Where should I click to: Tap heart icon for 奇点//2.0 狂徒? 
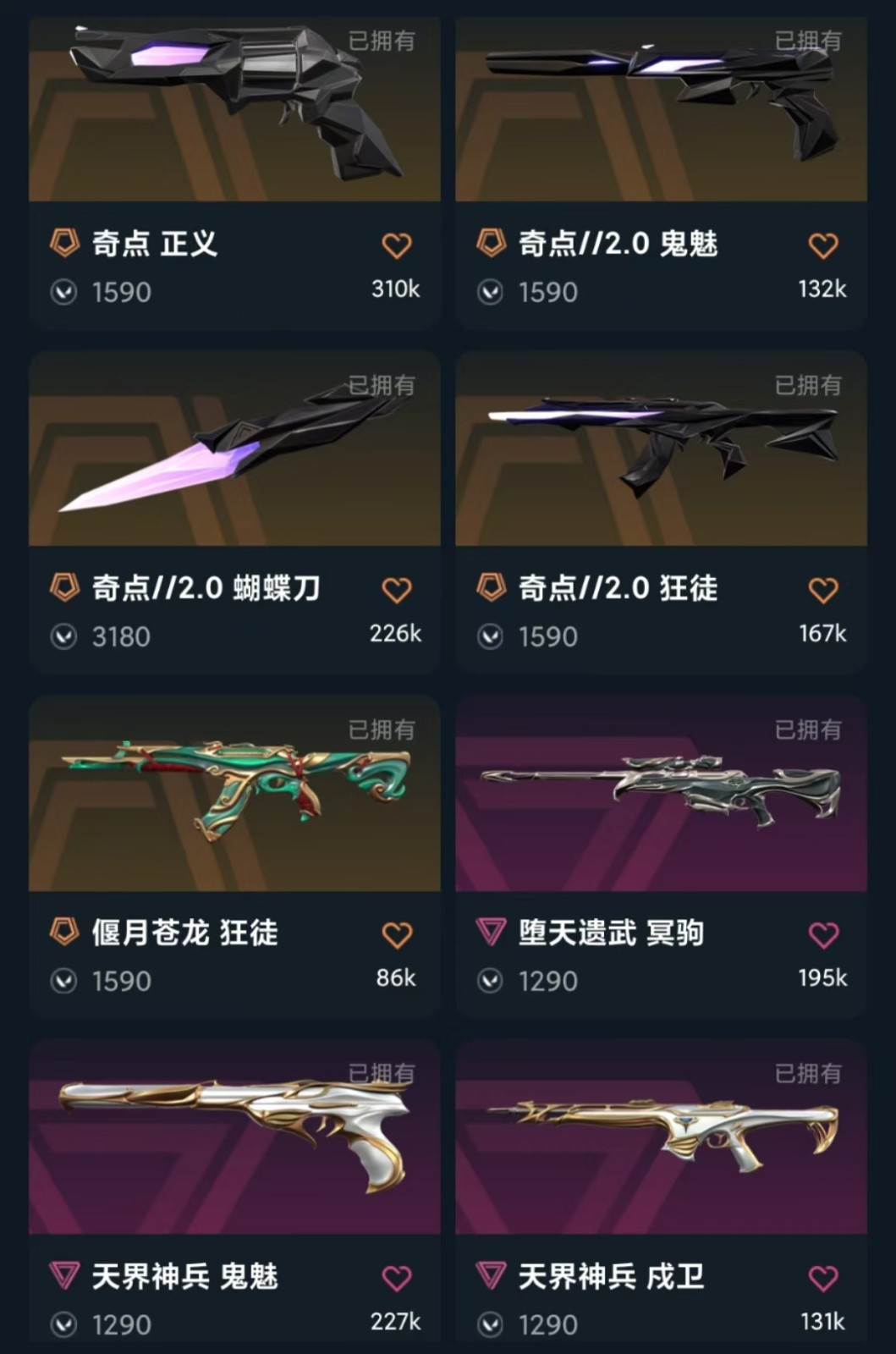[x=823, y=590]
